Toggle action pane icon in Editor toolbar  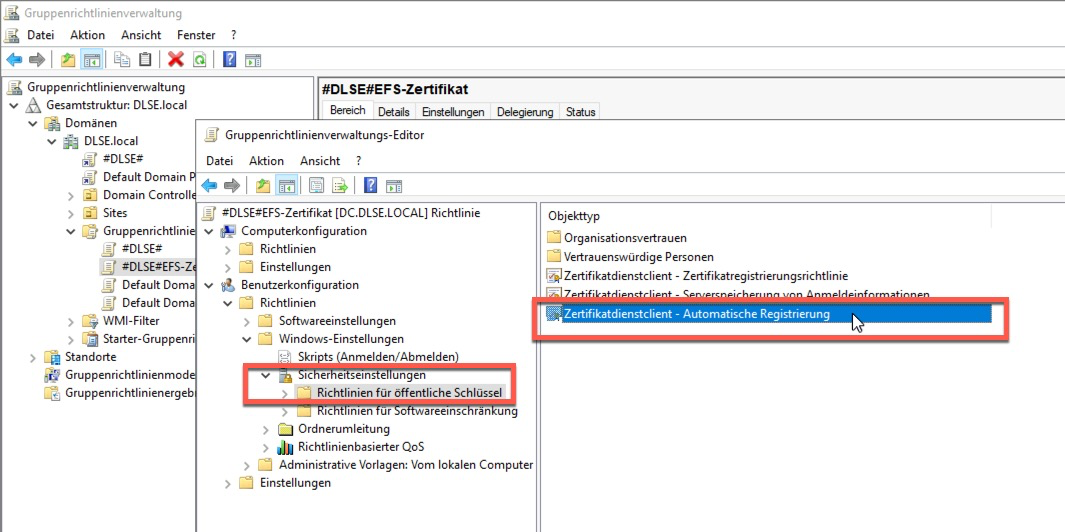(393, 185)
